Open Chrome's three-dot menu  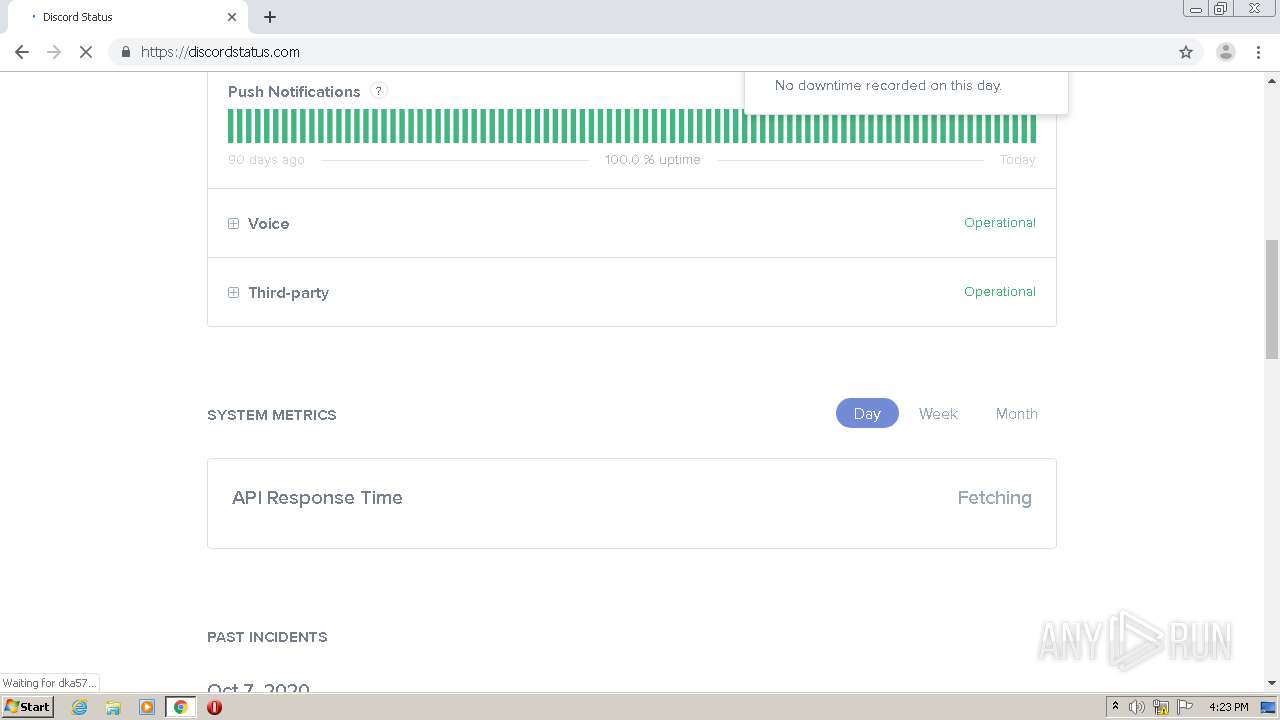pyautogui.click(x=1258, y=52)
